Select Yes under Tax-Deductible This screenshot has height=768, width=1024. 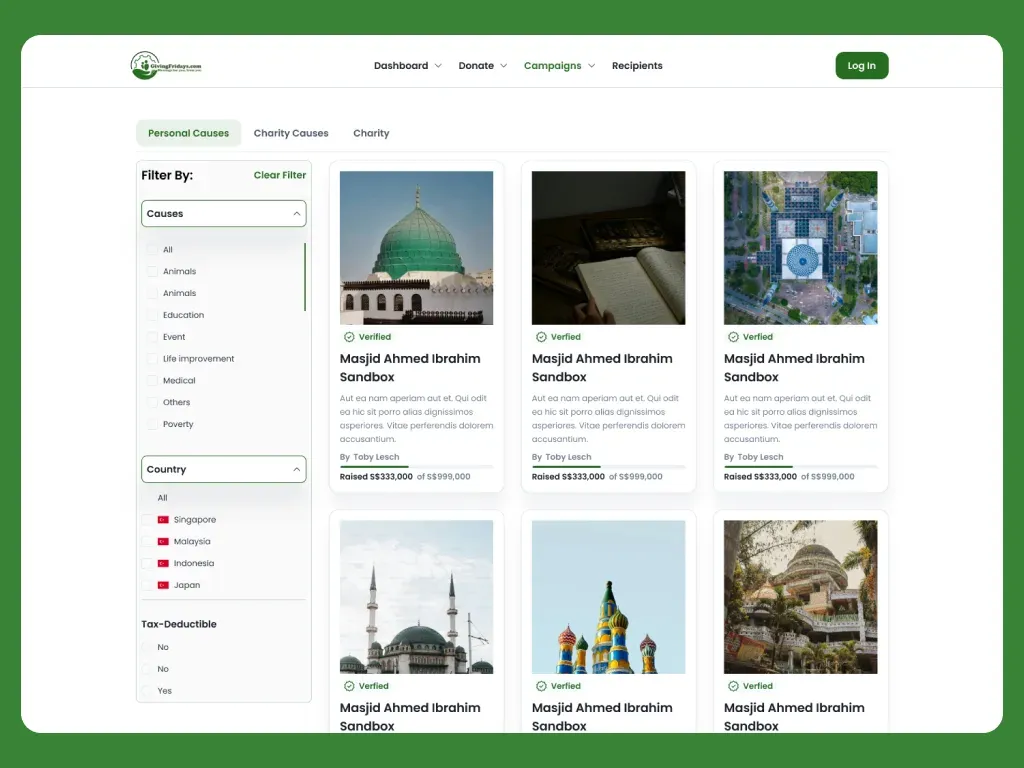click(147, 690)
